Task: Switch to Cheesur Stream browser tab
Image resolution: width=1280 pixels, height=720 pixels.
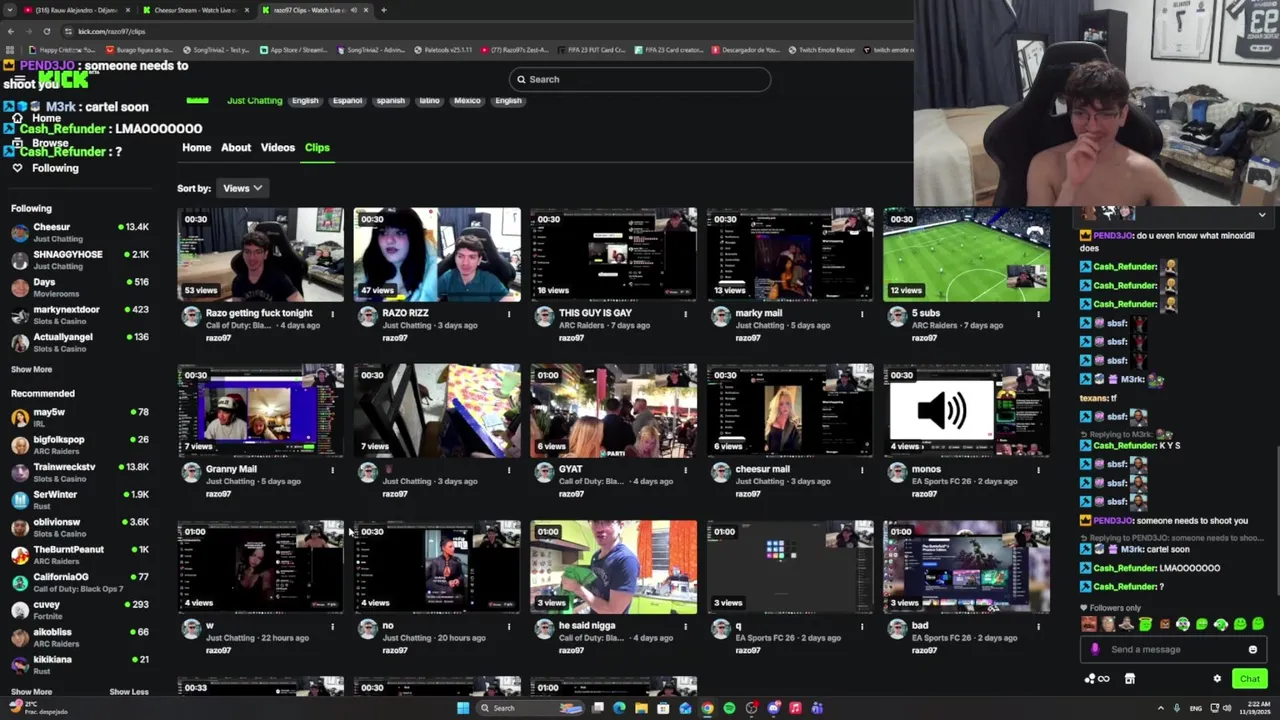Action: pyautogui.click(x=194, y=10)
